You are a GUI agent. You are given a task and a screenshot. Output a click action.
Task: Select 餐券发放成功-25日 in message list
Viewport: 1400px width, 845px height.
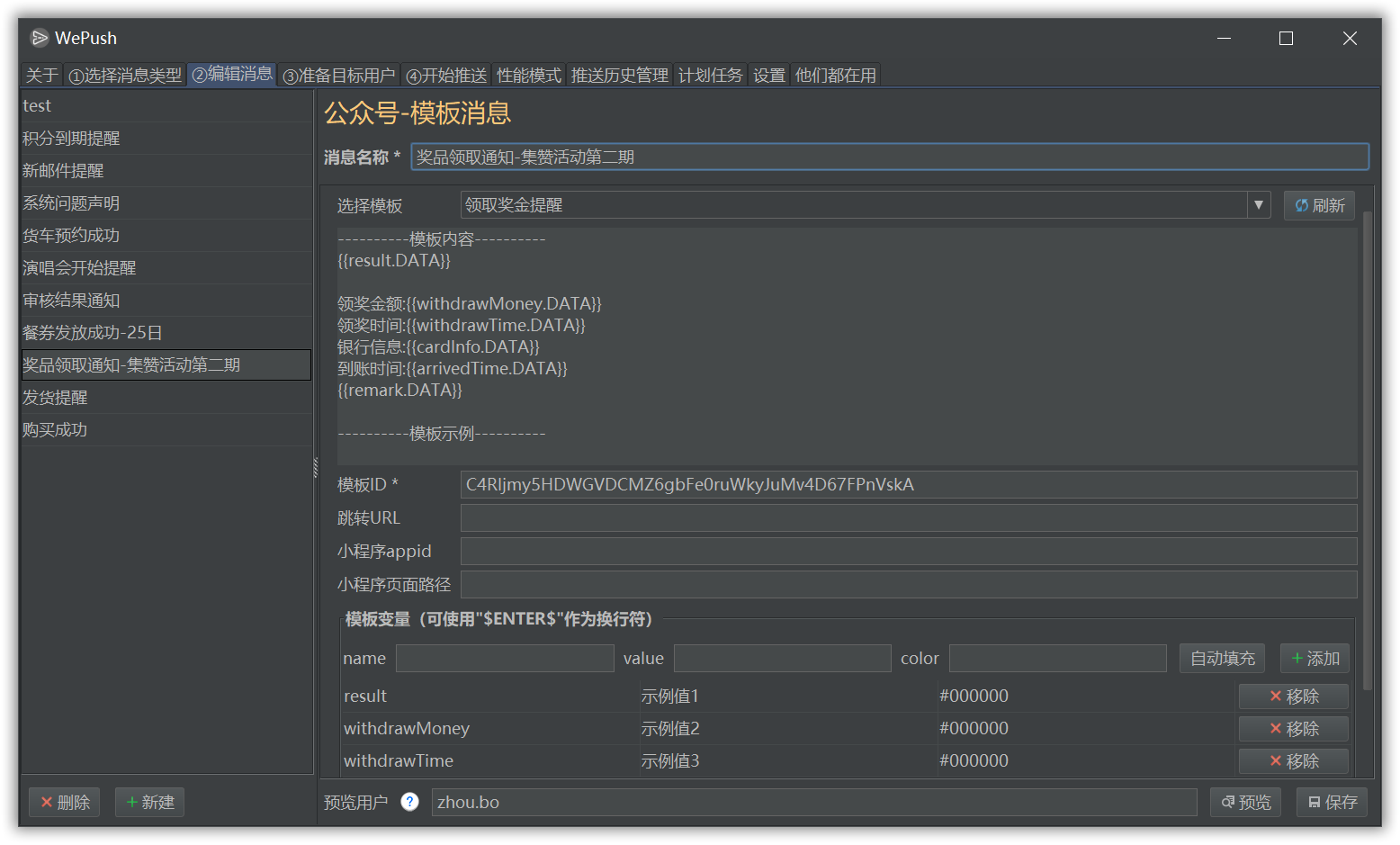coord(166,333)
